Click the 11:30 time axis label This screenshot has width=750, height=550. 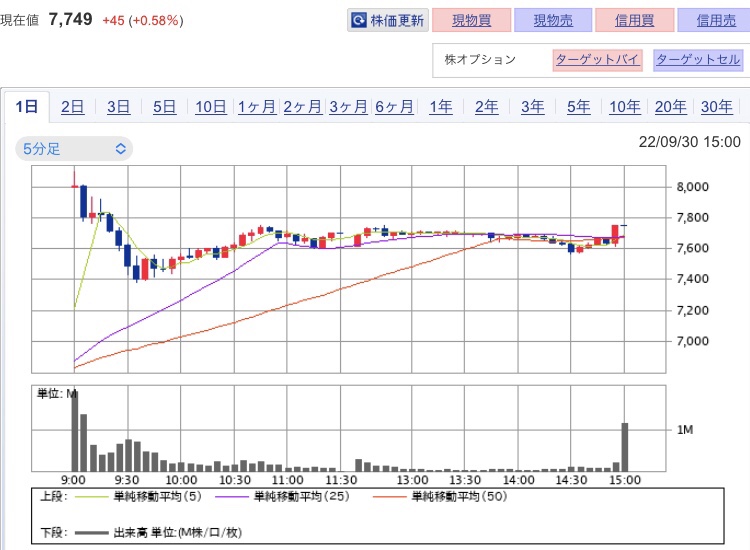coord(341,480)
